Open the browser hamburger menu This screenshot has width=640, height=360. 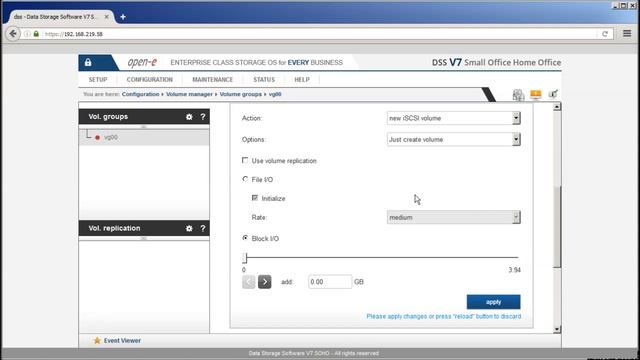pos(627,33)
